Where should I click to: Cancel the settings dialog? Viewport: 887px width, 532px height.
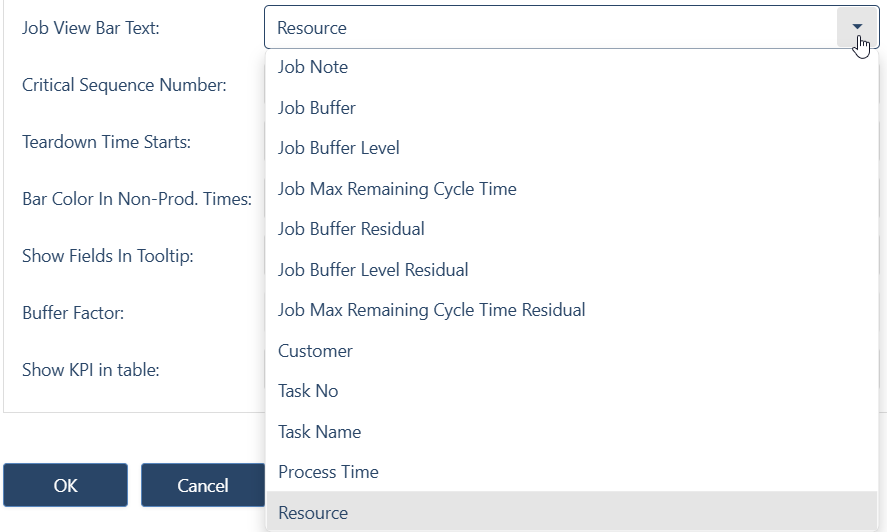pyautogui.click(x=203, y=485)
